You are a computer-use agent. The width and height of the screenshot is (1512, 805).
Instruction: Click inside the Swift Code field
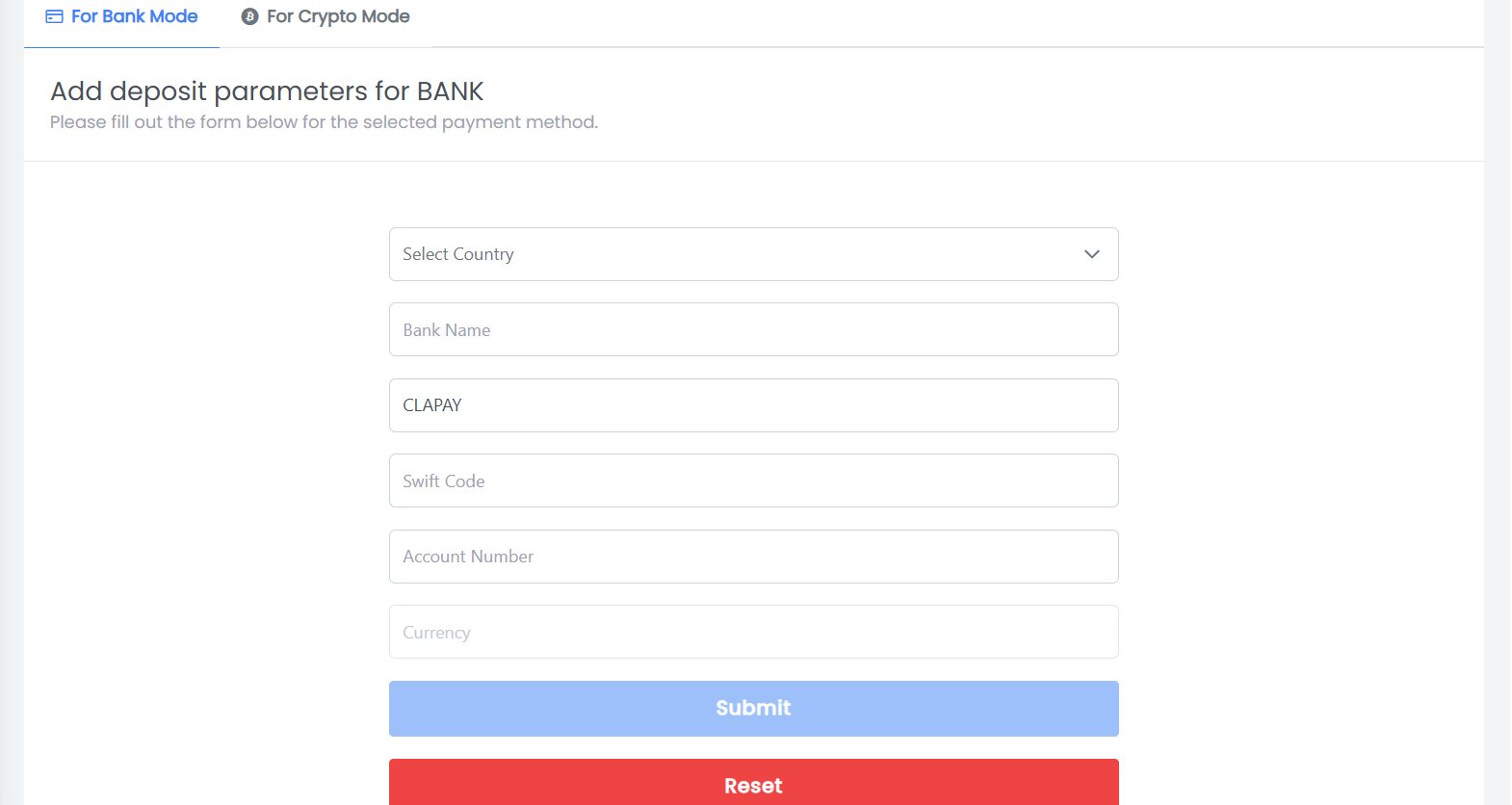pyautogui.click(x=753, y=480)
